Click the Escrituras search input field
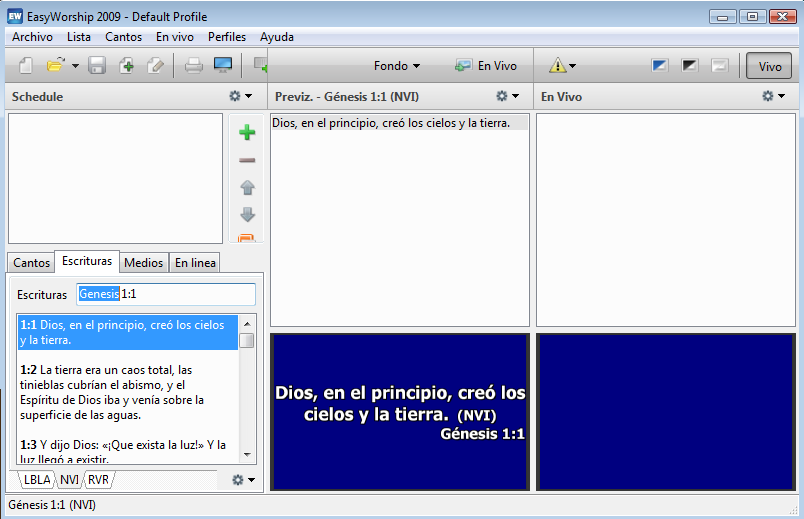 166,294
